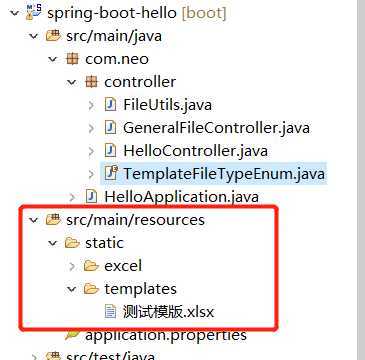Click the com.neo package icon
This screenshot has width=365, height=360.
point(72,59)
